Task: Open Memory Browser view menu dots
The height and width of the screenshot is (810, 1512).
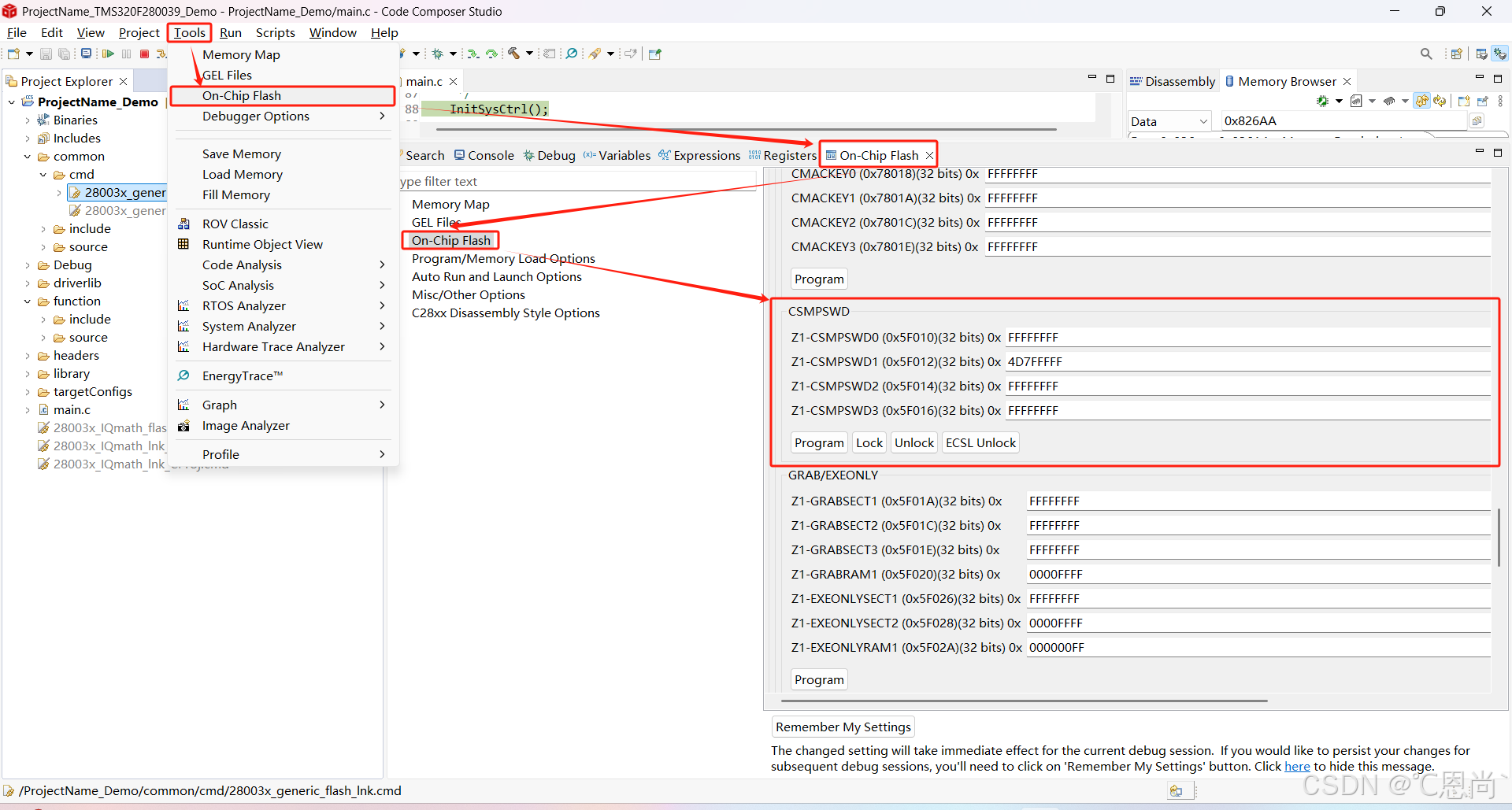Action: click(x=1500, y=101)
